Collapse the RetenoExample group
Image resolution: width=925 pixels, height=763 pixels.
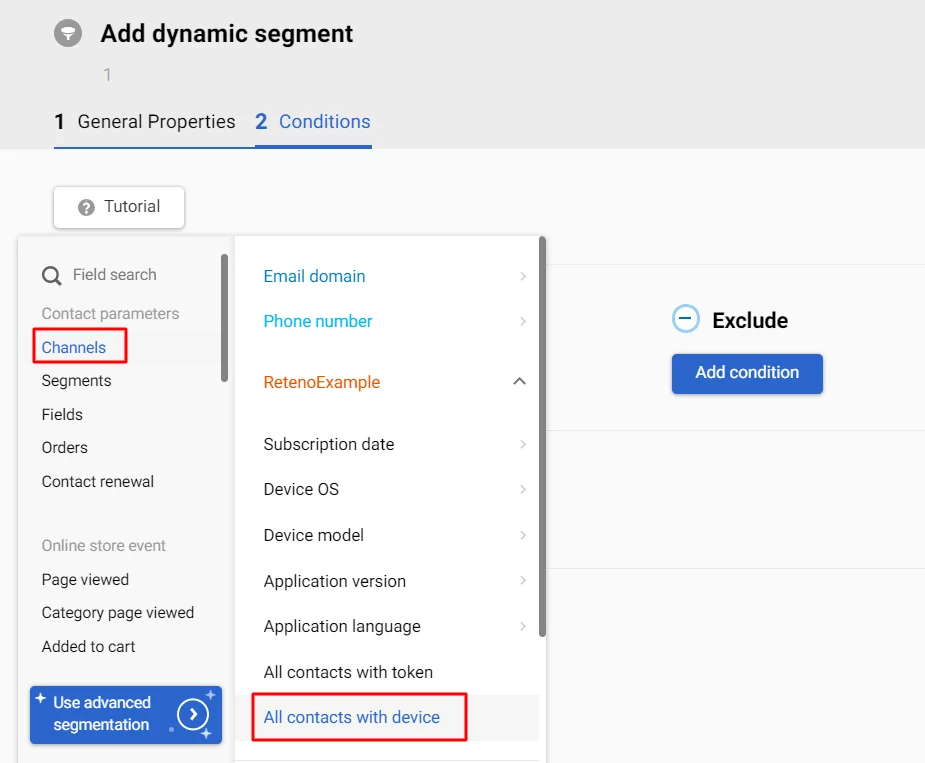pos(519,381)
